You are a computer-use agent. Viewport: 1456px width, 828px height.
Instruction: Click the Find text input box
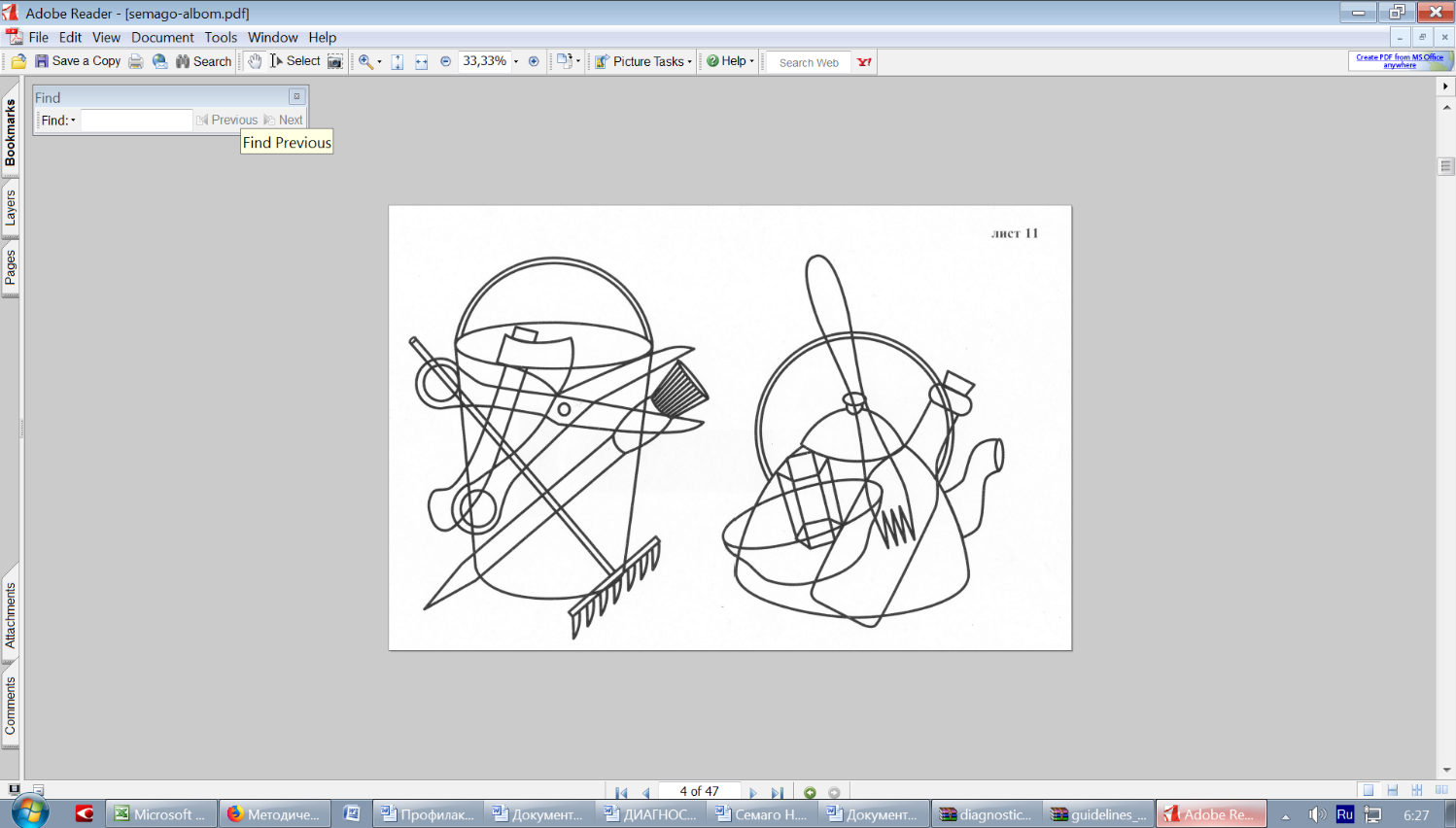(136, 120)
